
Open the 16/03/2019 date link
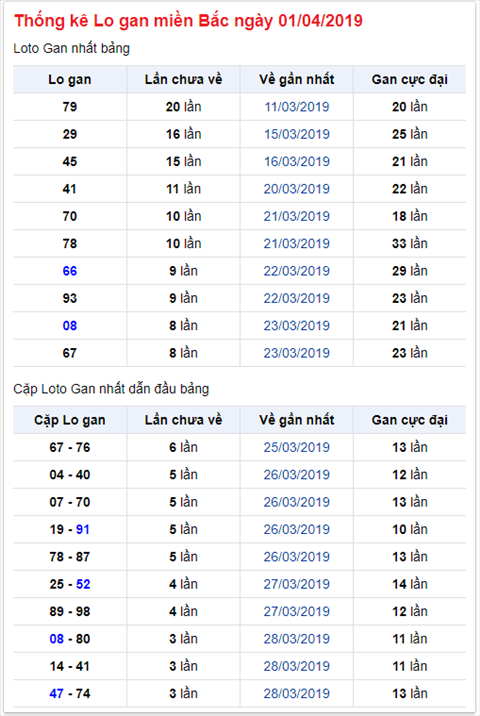[x=297, y=162]
